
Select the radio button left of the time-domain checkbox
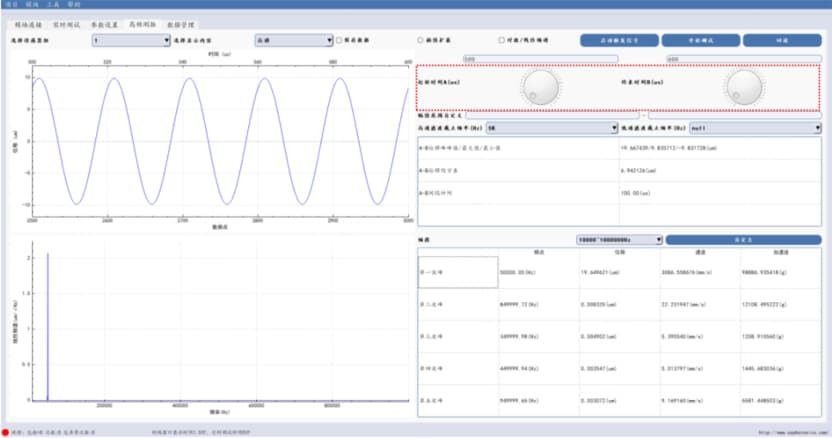[420, 41]
